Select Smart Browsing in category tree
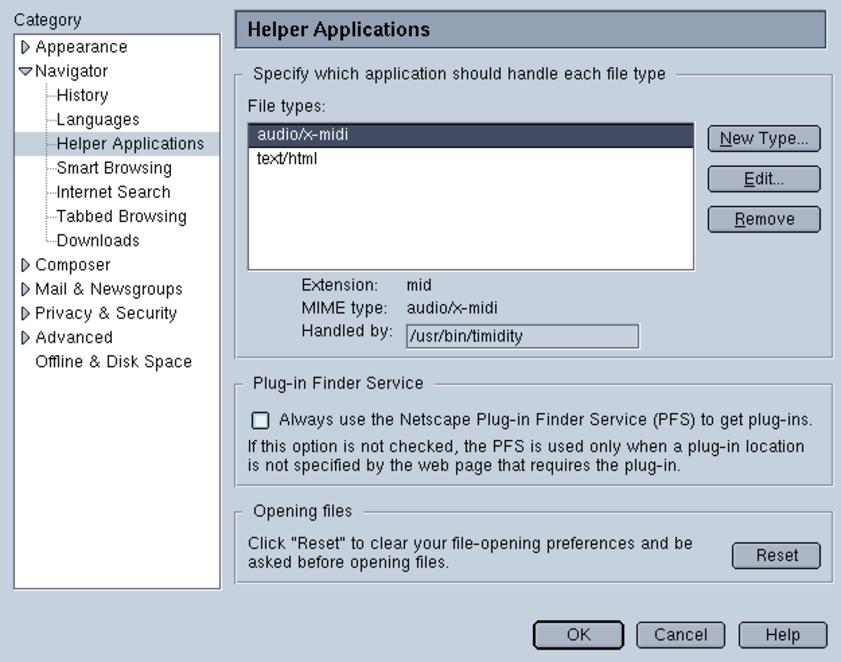Viewport: 841px width, 662px height. [113, 168]
